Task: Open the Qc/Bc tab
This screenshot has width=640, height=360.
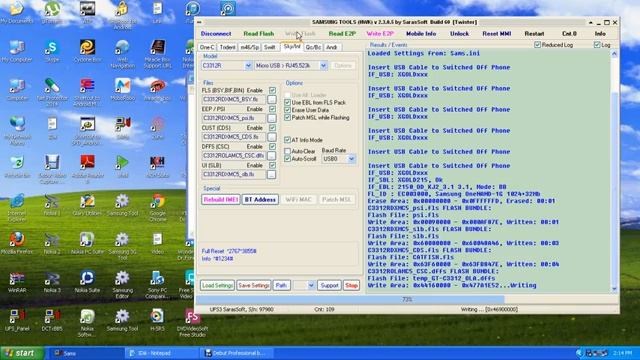Action: coord(313,47)
